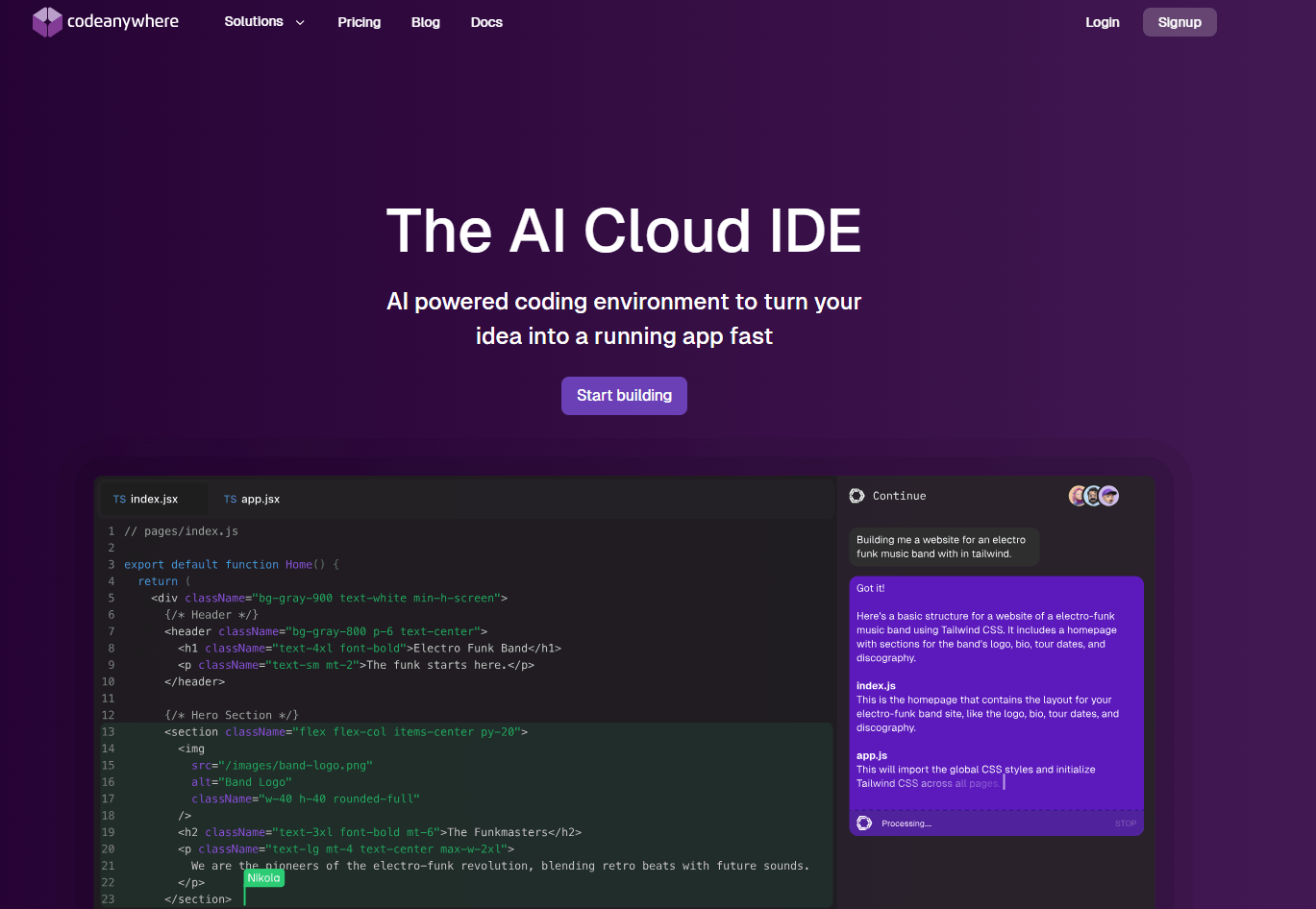Click the Nikola collaborator cursor label
1316x909 pixels.
[x=263, y=877]
